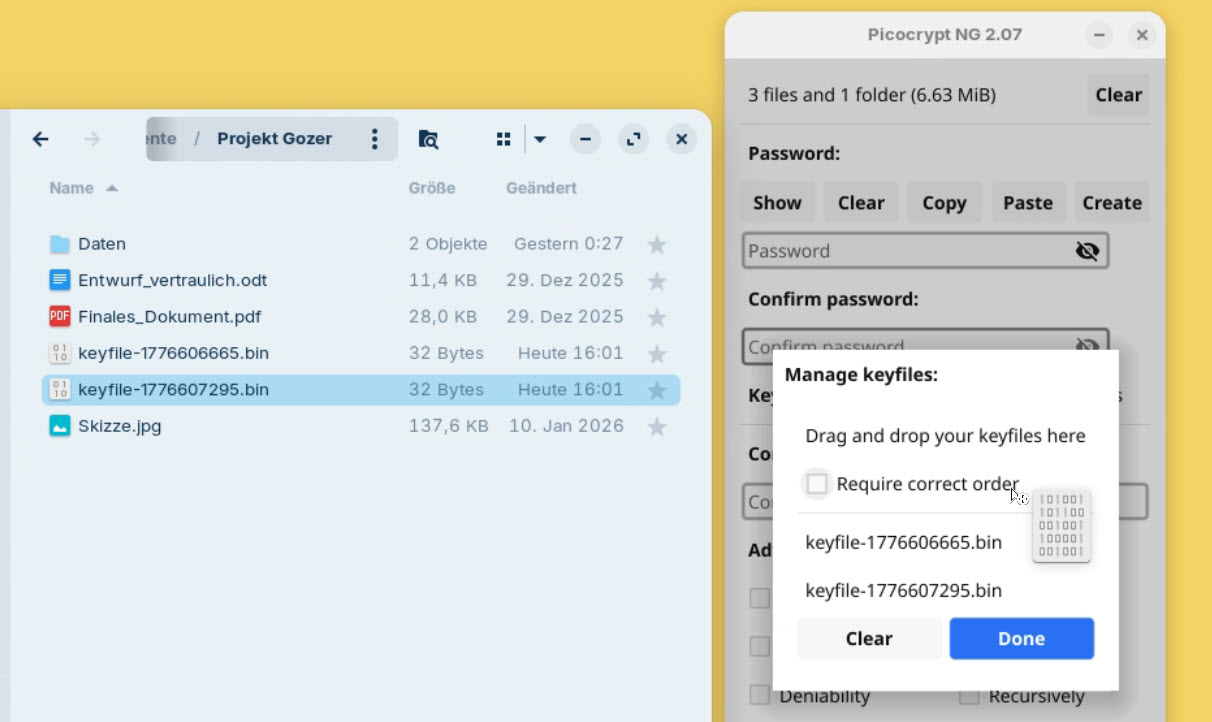This screenshot has height=722, width=1212.
Task: Switch to grid view icon
Action: point(504,139)
